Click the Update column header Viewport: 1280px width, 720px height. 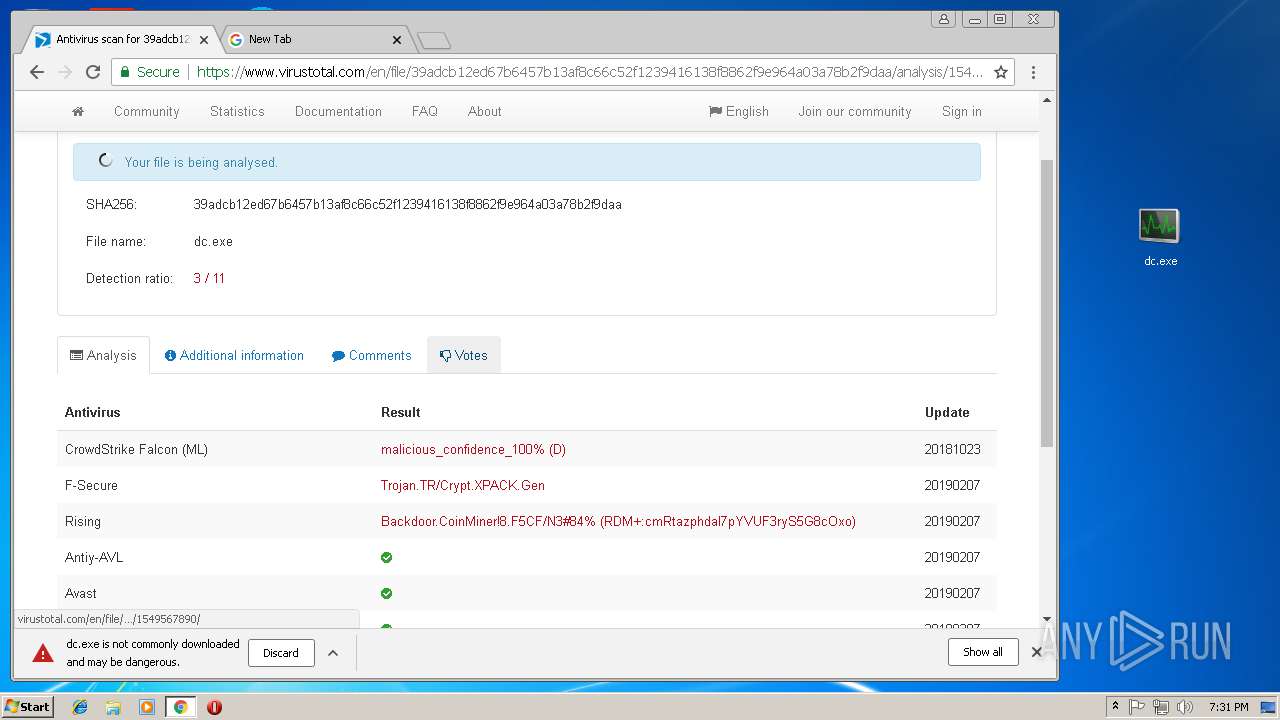[x=947, y=412]
